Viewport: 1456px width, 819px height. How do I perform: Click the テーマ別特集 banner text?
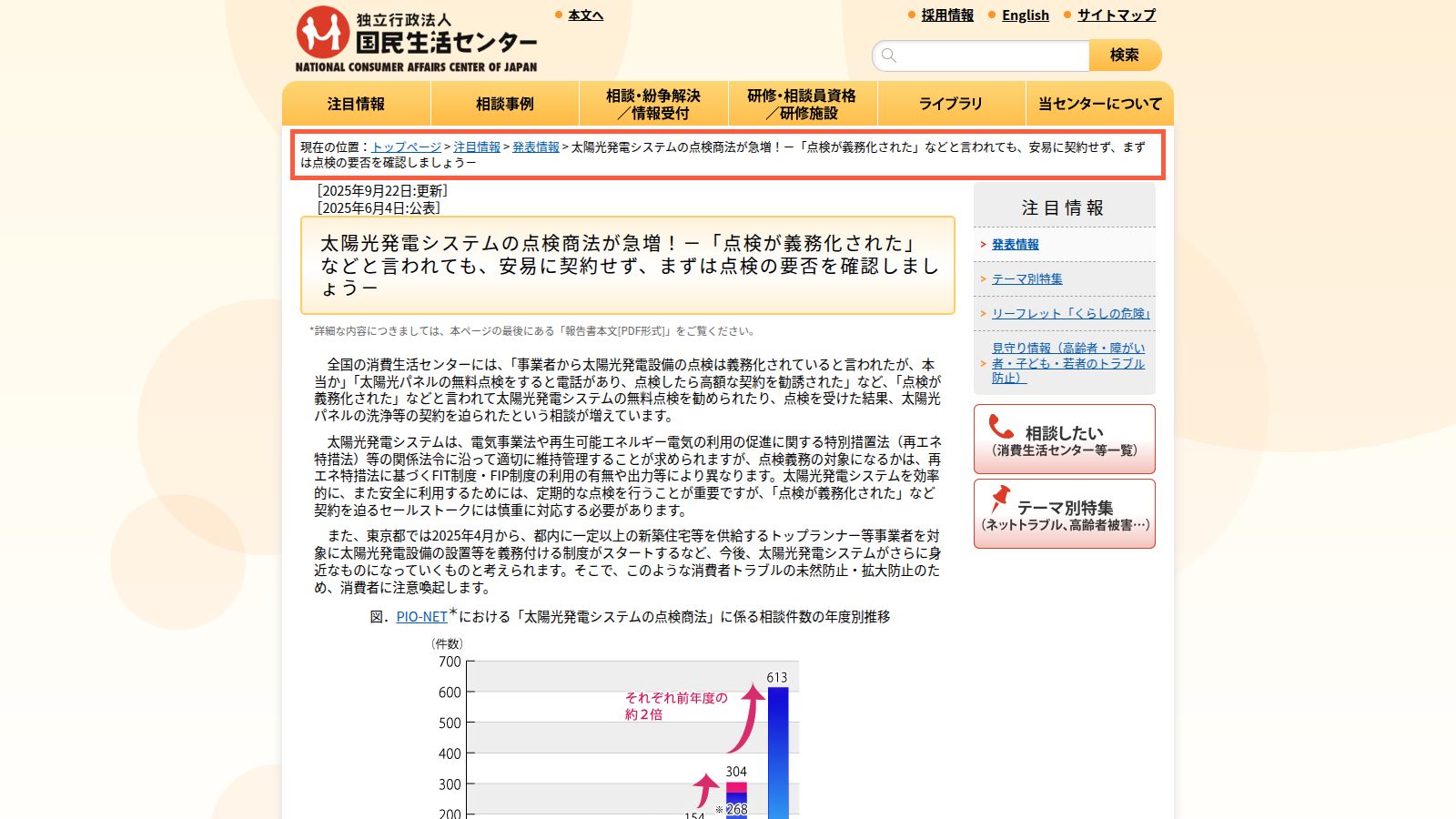1065,514
